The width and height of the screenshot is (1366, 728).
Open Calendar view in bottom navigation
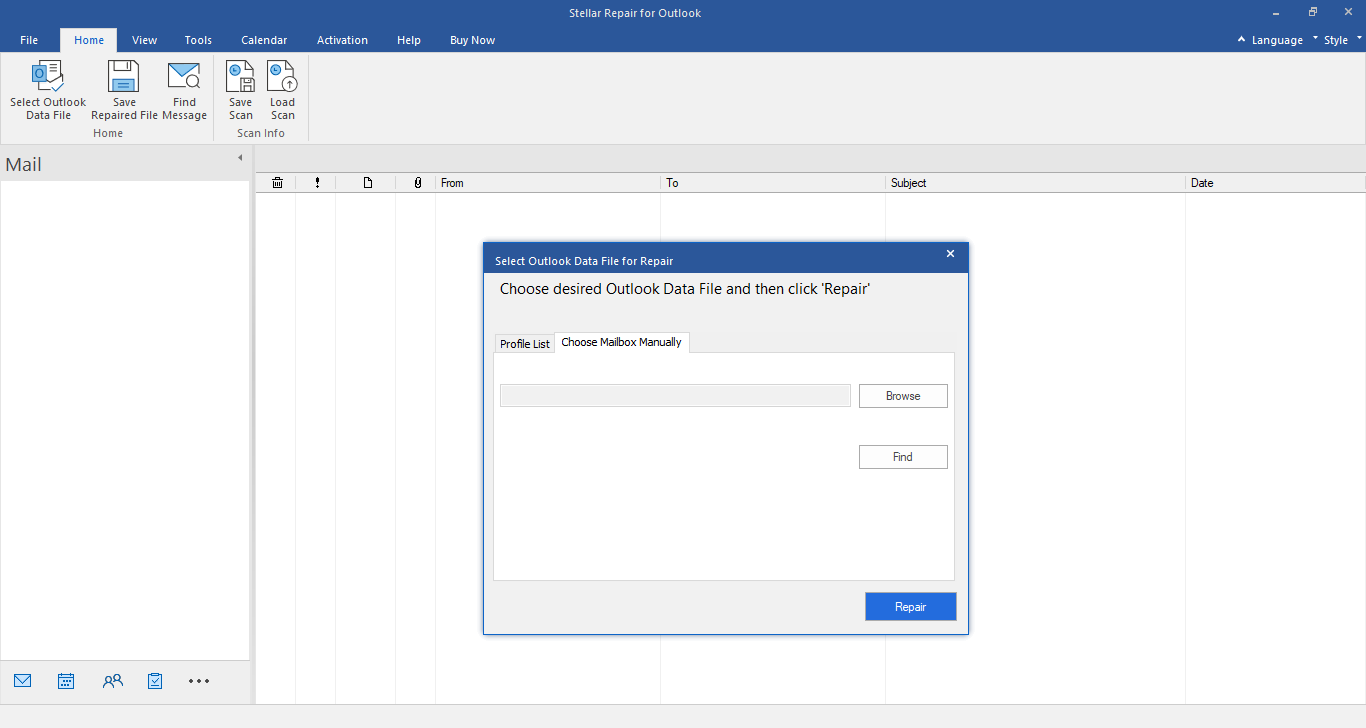coord(66,681)
